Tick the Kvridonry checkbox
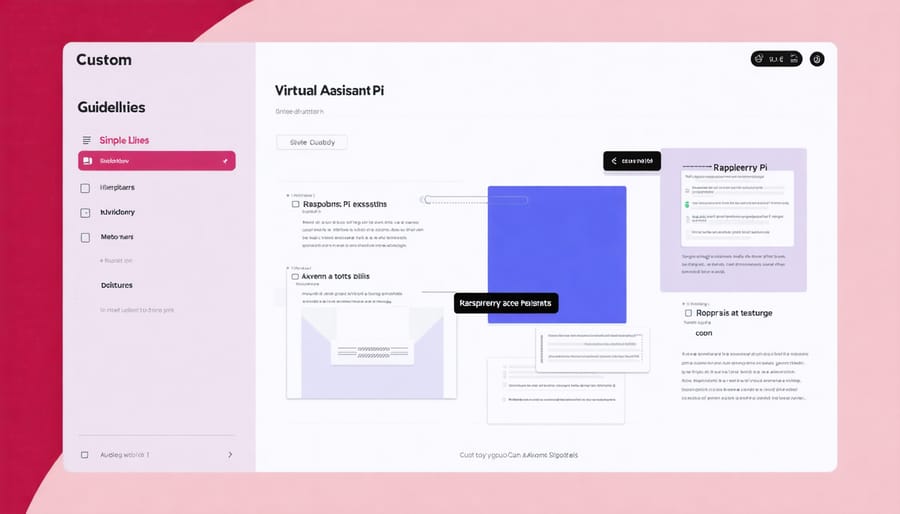Viewport: 900px width, 514px height. point(85,213)
